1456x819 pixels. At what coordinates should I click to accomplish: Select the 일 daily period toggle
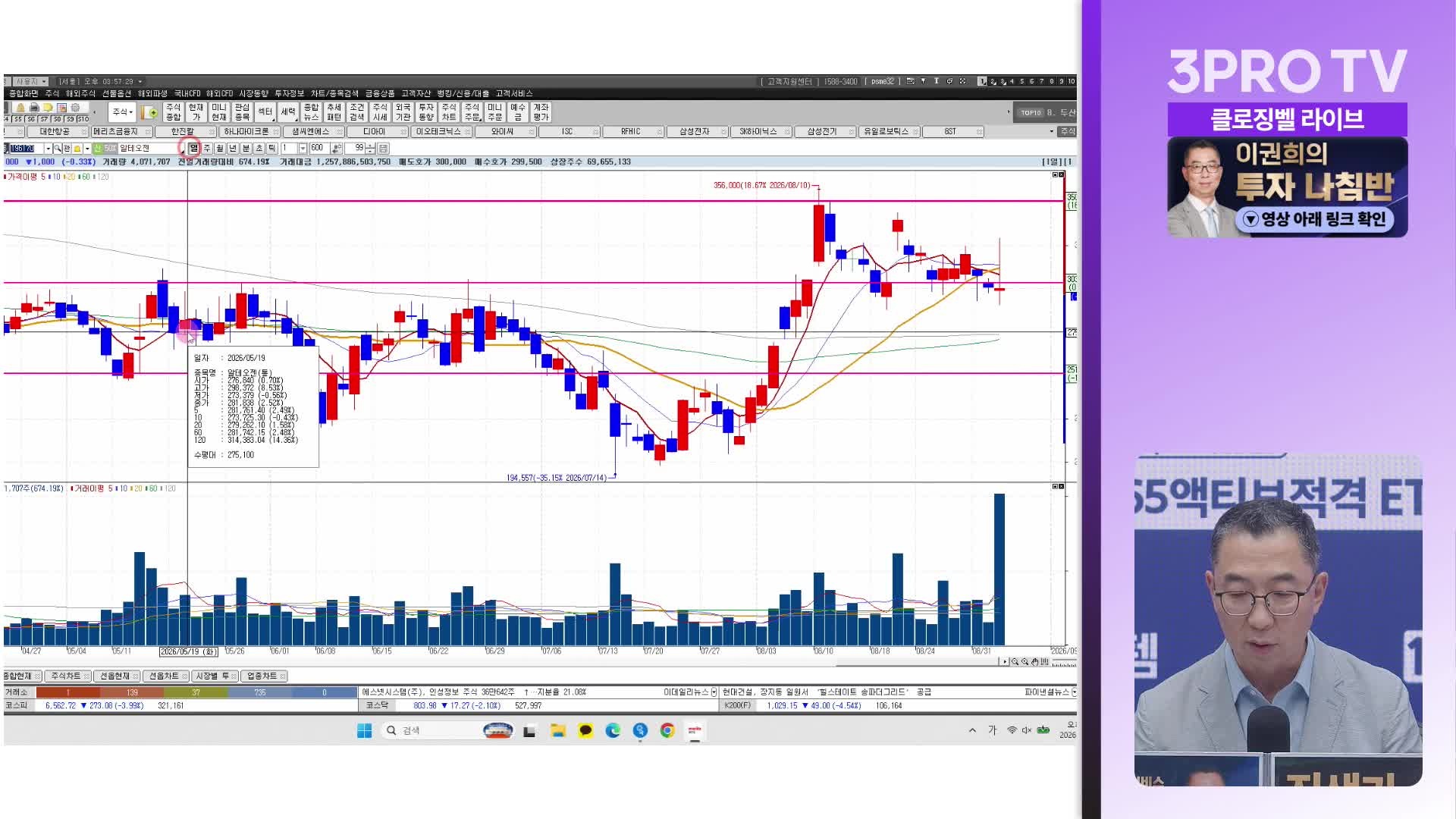[194, 148]
